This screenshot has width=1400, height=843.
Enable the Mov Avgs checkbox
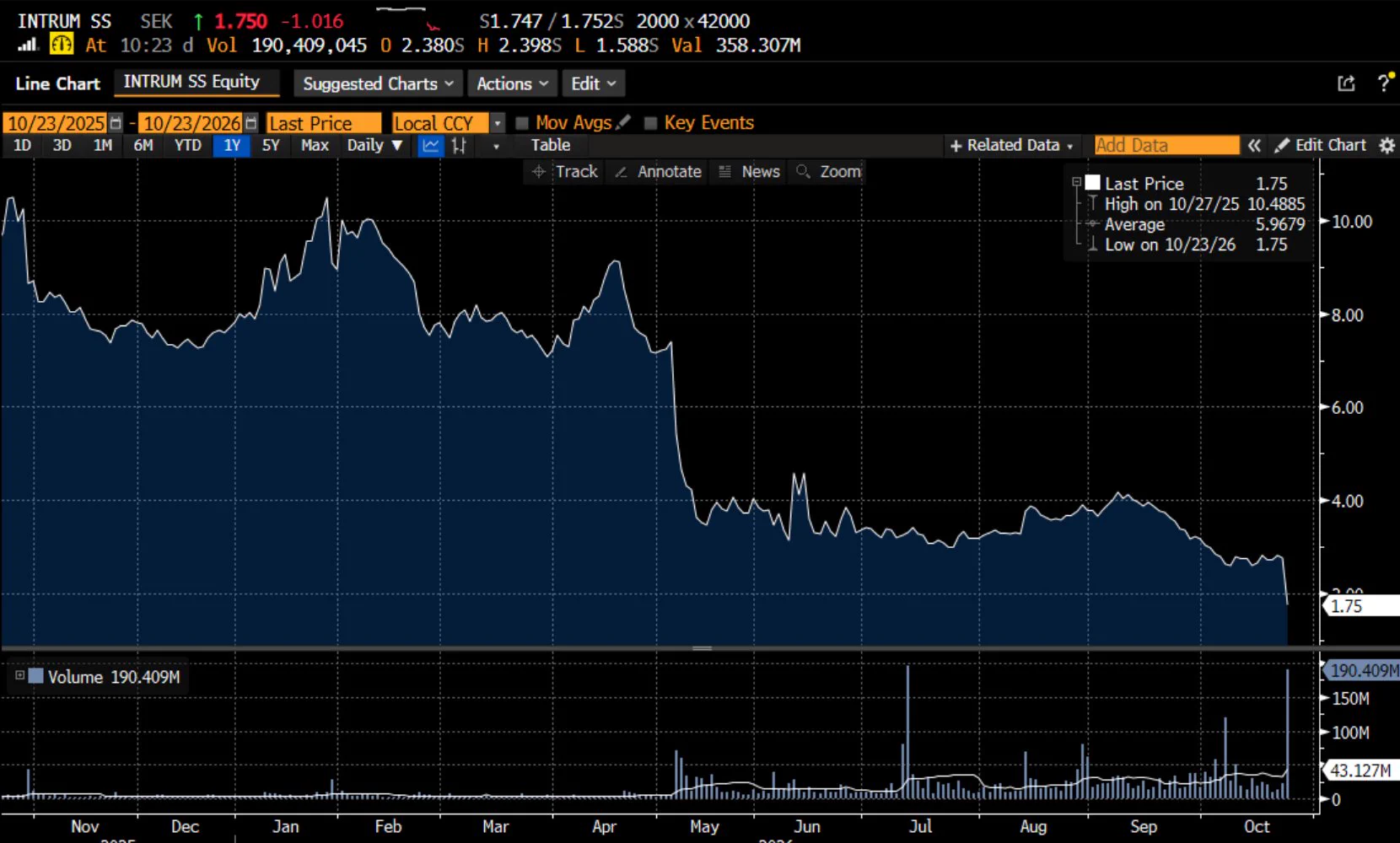(521, 123)
